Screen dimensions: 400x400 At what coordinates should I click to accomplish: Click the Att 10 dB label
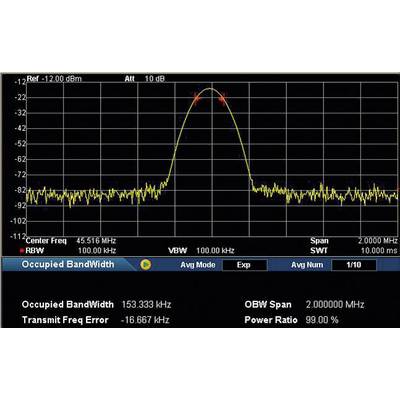click(145, 79)
